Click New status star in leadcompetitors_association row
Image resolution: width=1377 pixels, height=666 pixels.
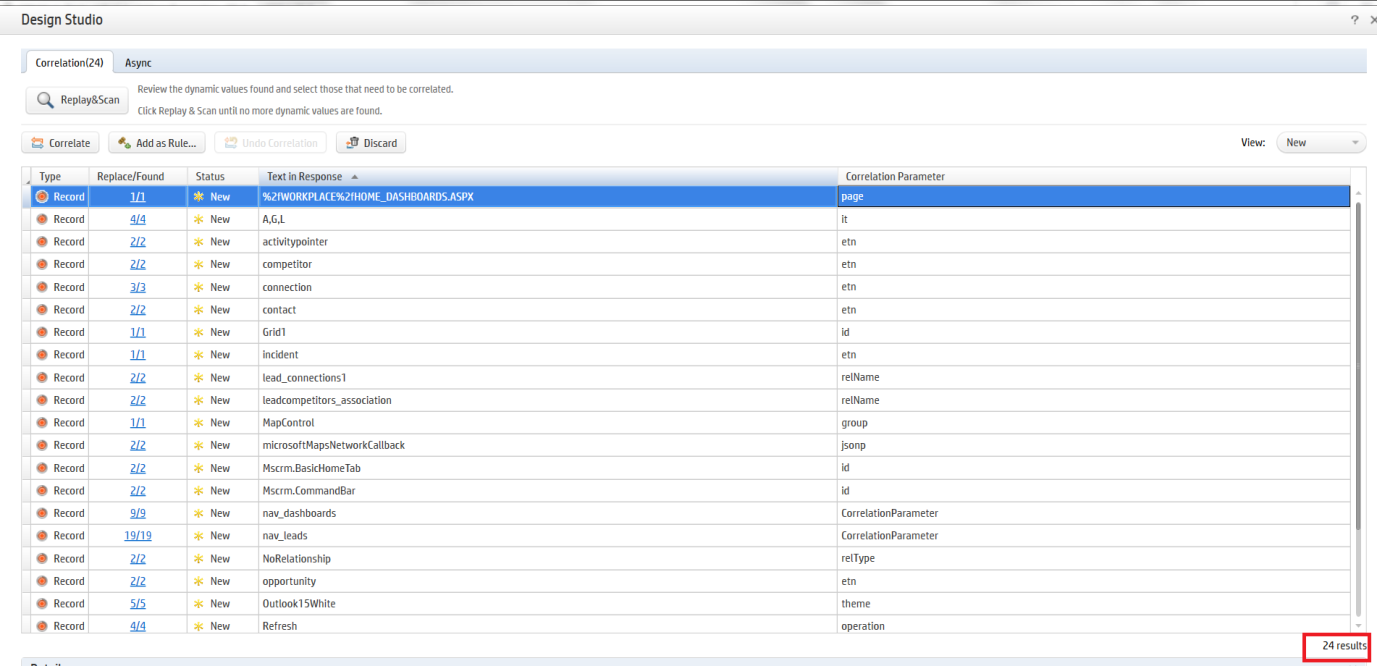199,400
